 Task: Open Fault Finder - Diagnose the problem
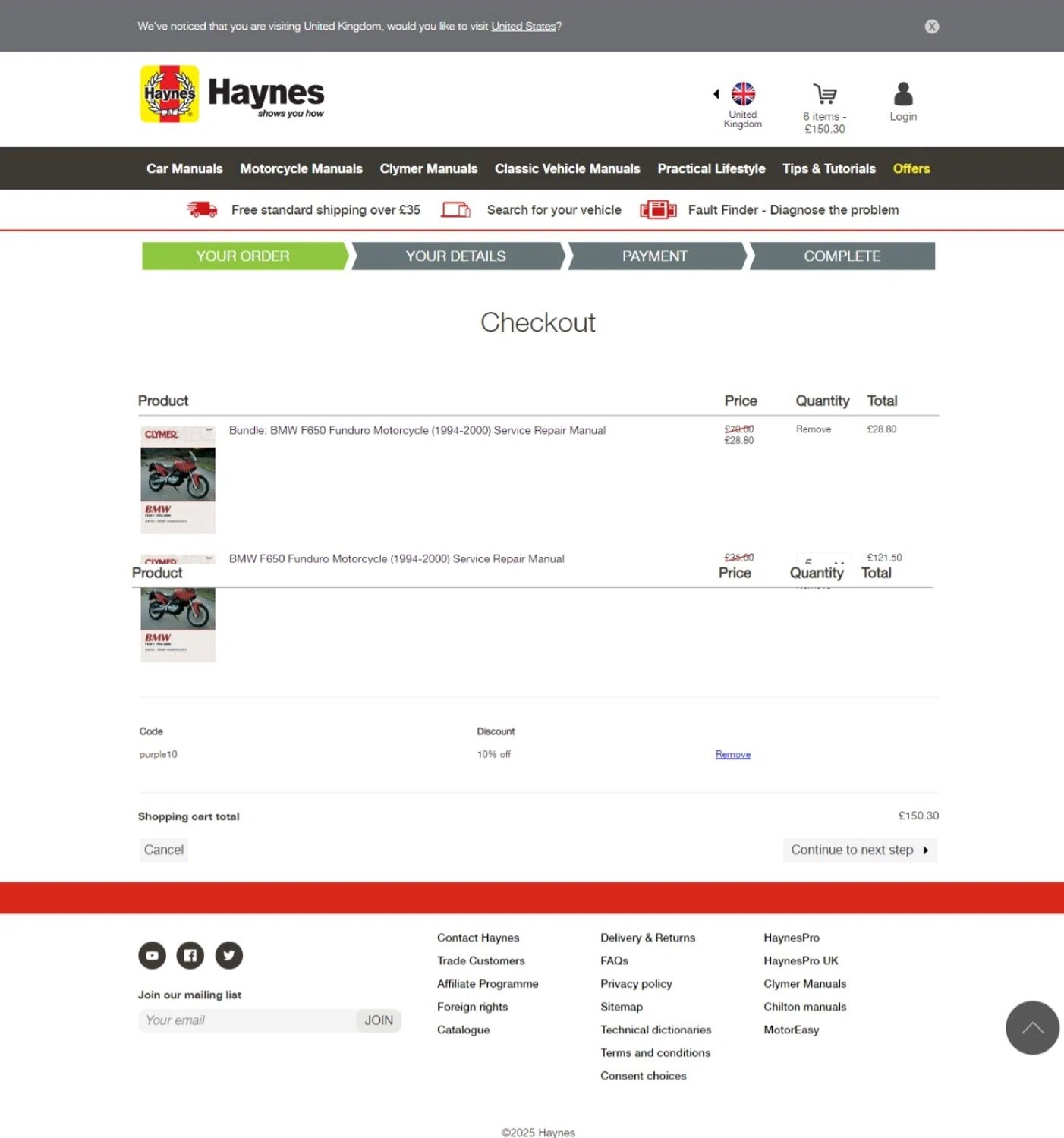[x=793, y=210]
